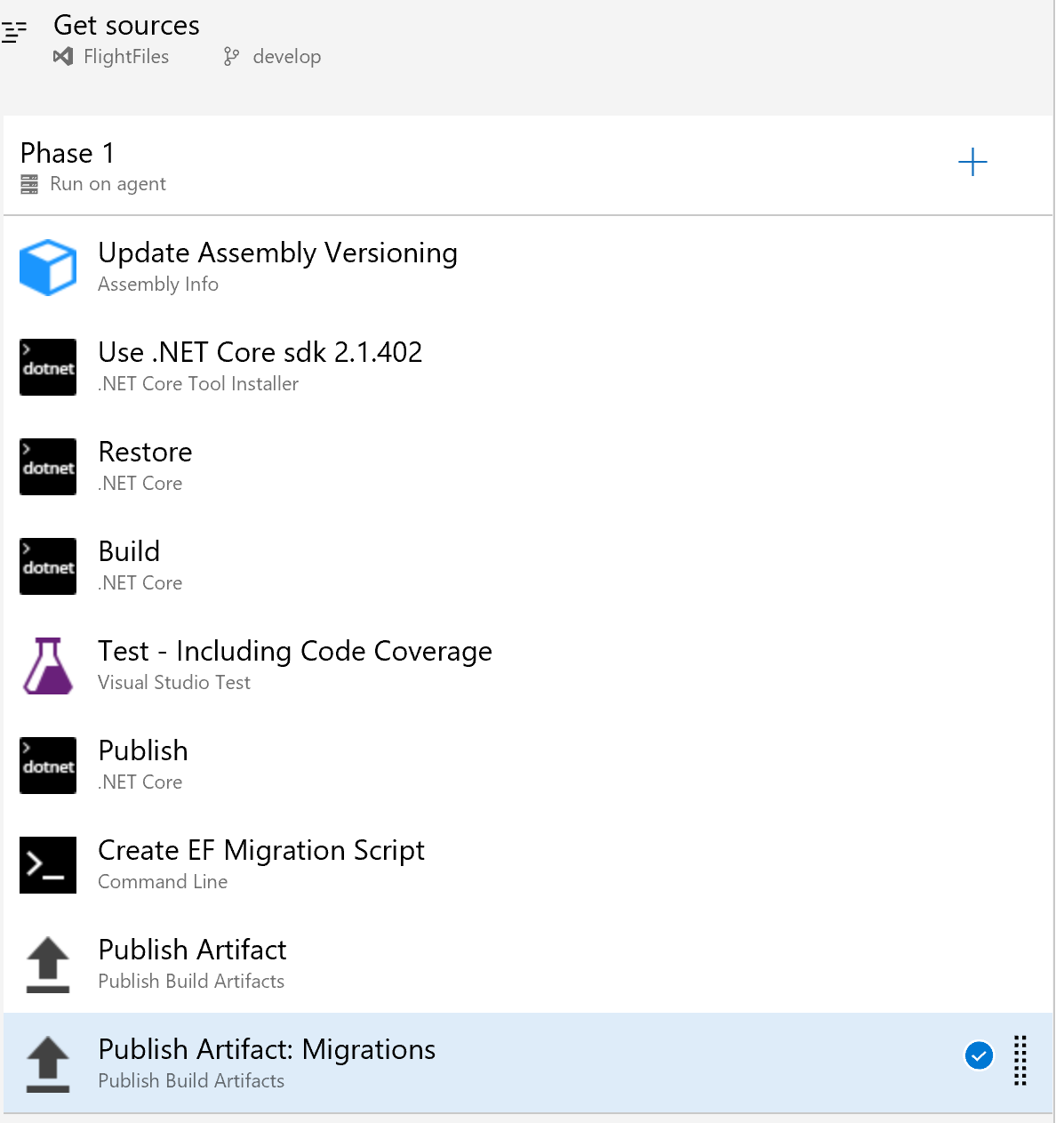Screen dimensions: 1064x1123
Task: Select the Create EF Migration Script task
Action: (528, 865)
